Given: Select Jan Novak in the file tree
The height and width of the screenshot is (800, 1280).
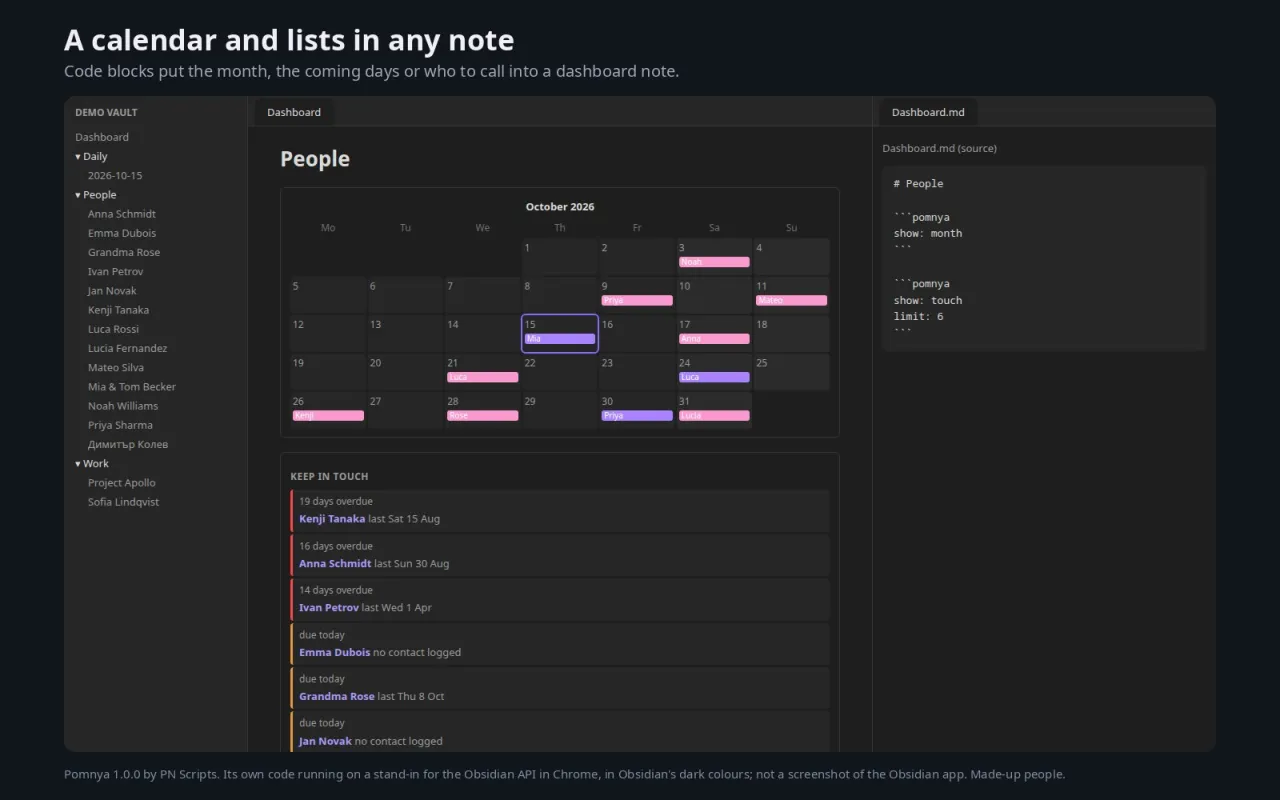Looking at the screenshot, I should (x=112, y=291).
